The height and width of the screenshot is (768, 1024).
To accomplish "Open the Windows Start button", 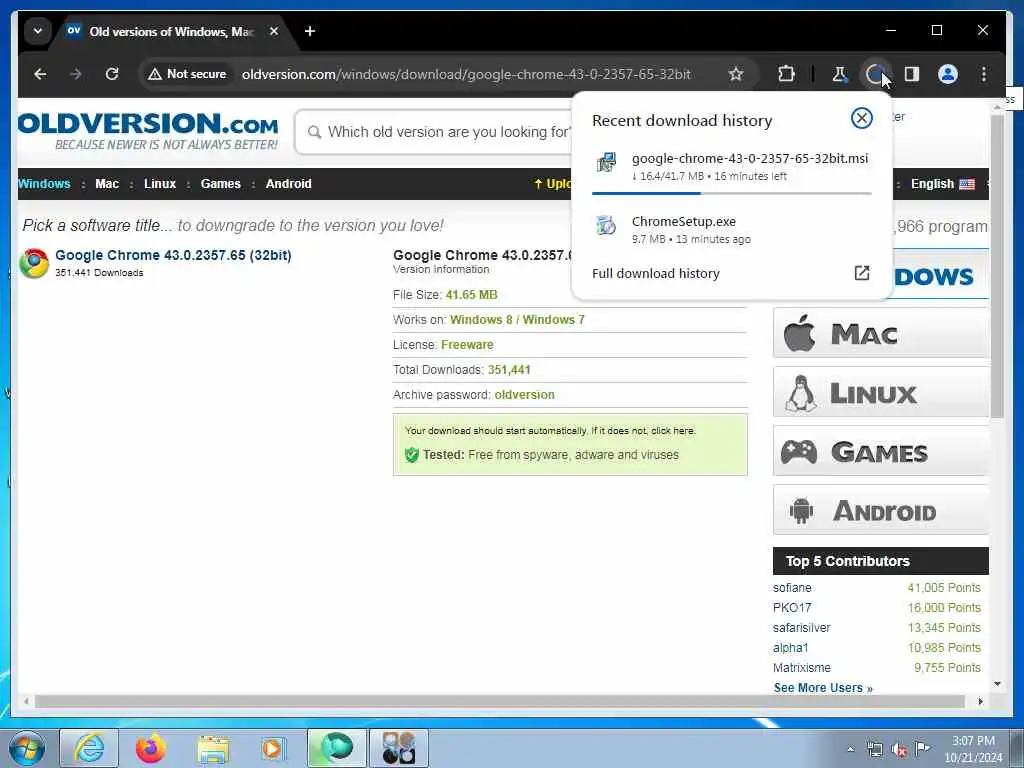I will (27, 748).
